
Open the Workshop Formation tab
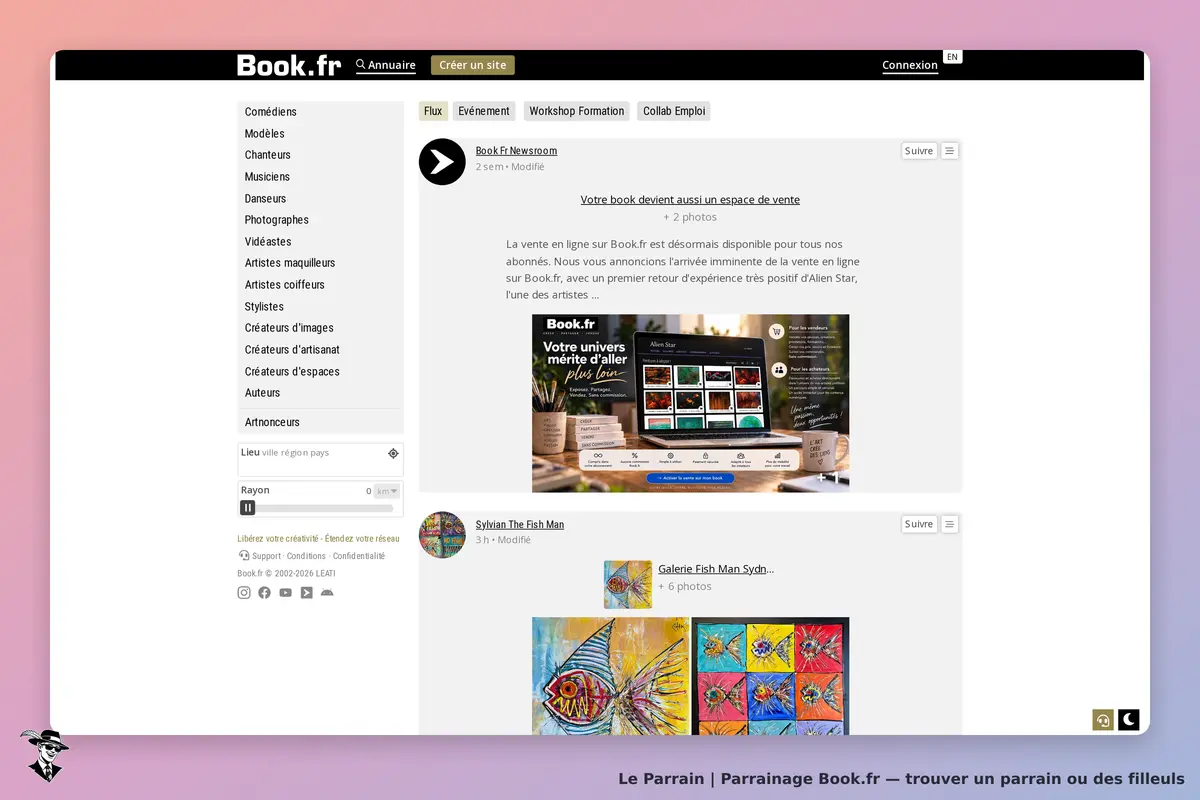point(577,111)
